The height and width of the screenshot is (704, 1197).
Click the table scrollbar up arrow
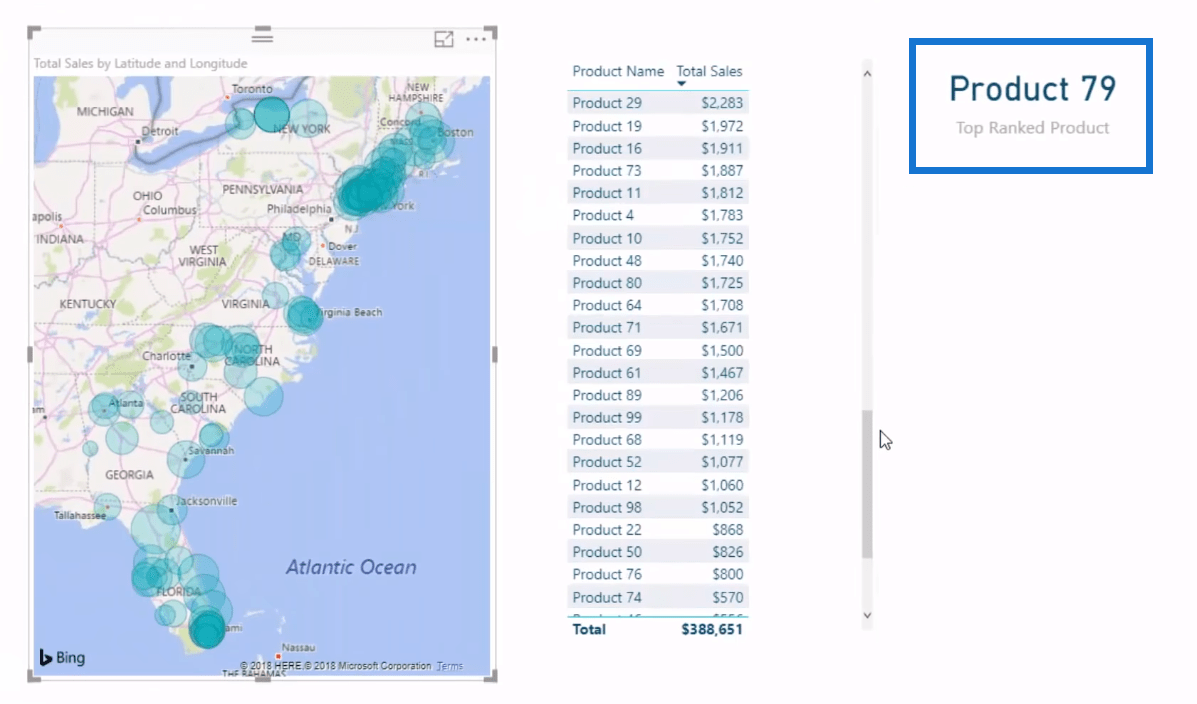point(867,74)
